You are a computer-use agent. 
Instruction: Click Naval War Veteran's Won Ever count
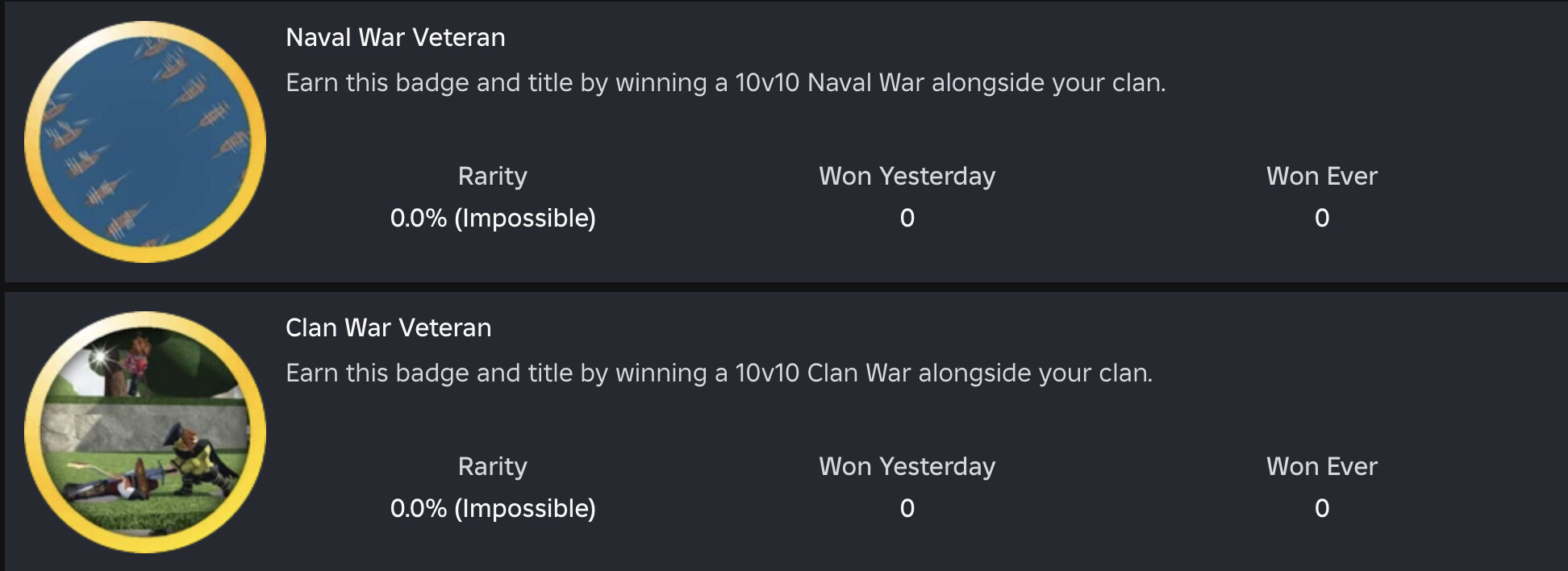pyautogui.click(x=1321, y=219)
